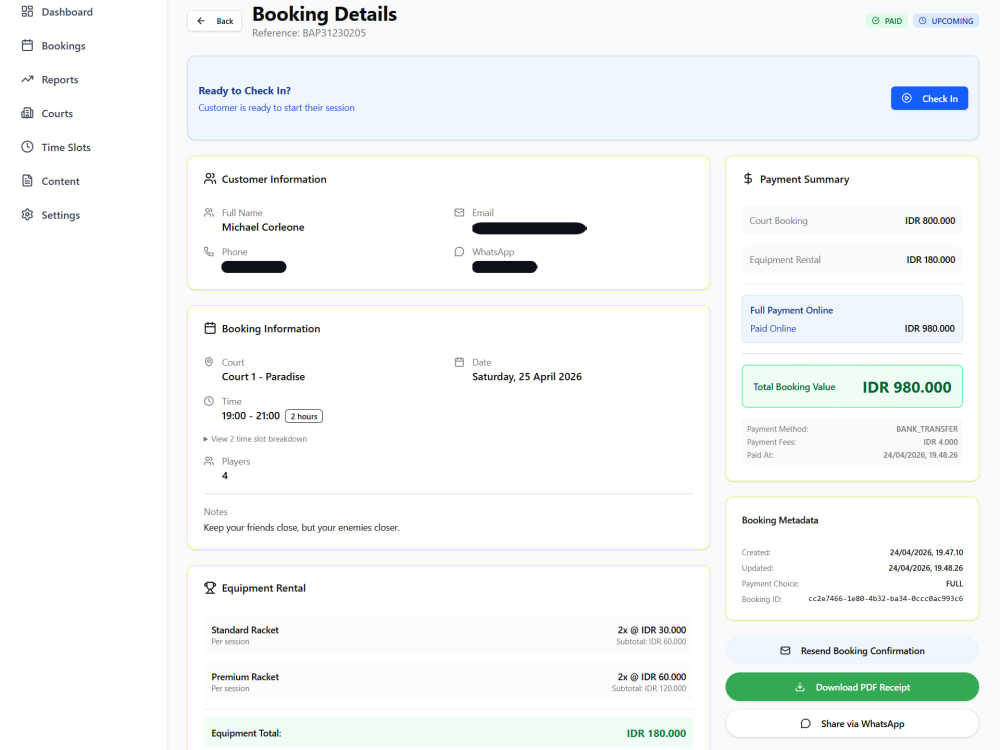Go back using the Back button
The image size is (1000, 750).
pos(214,21)
